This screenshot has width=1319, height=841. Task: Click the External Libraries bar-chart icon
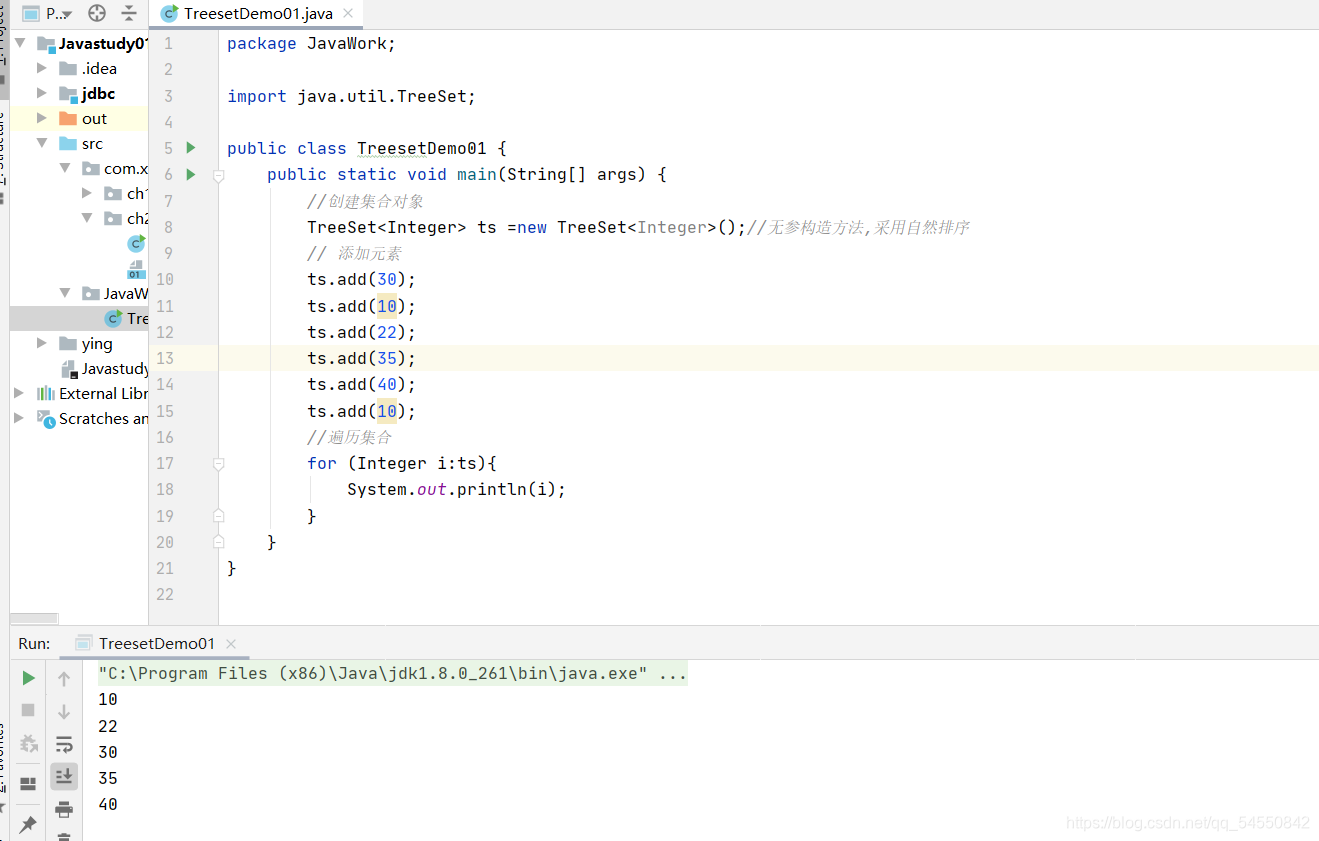tap(46, 393)
